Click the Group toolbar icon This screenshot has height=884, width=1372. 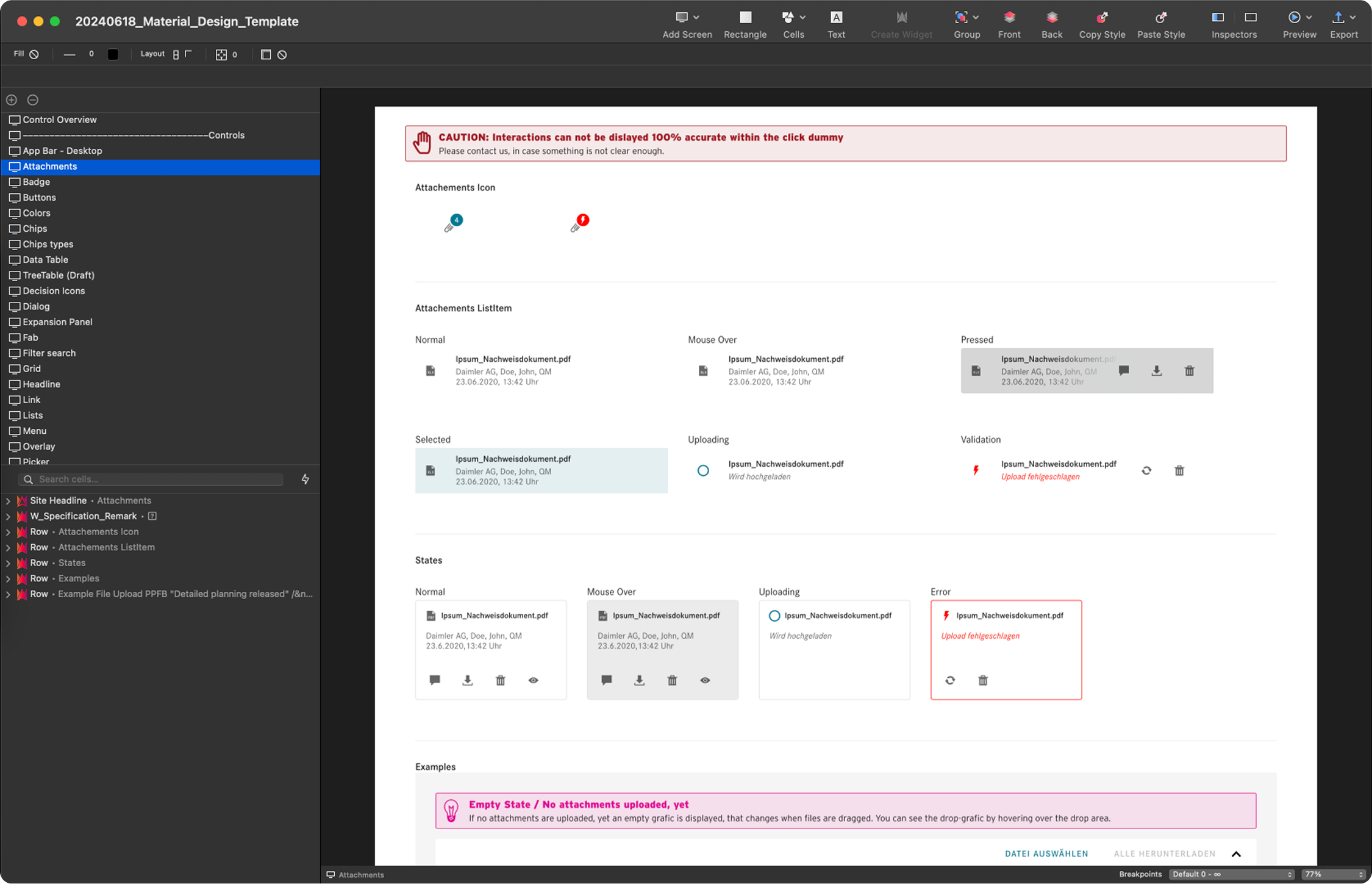click(961, 18)
